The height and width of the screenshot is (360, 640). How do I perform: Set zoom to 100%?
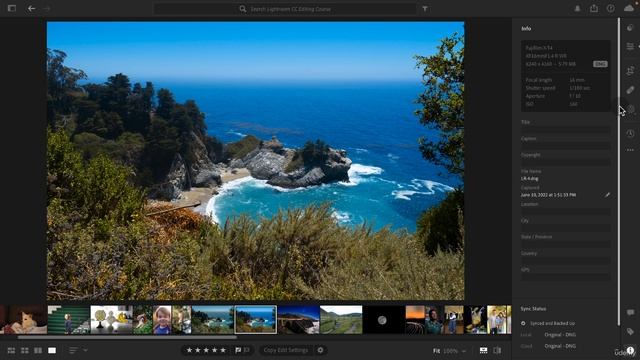pos(451,351)
